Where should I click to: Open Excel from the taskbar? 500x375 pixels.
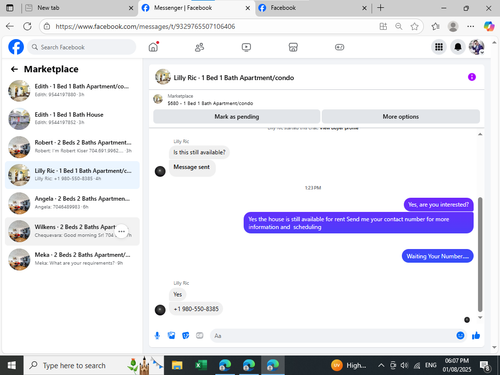pos(201,365)
